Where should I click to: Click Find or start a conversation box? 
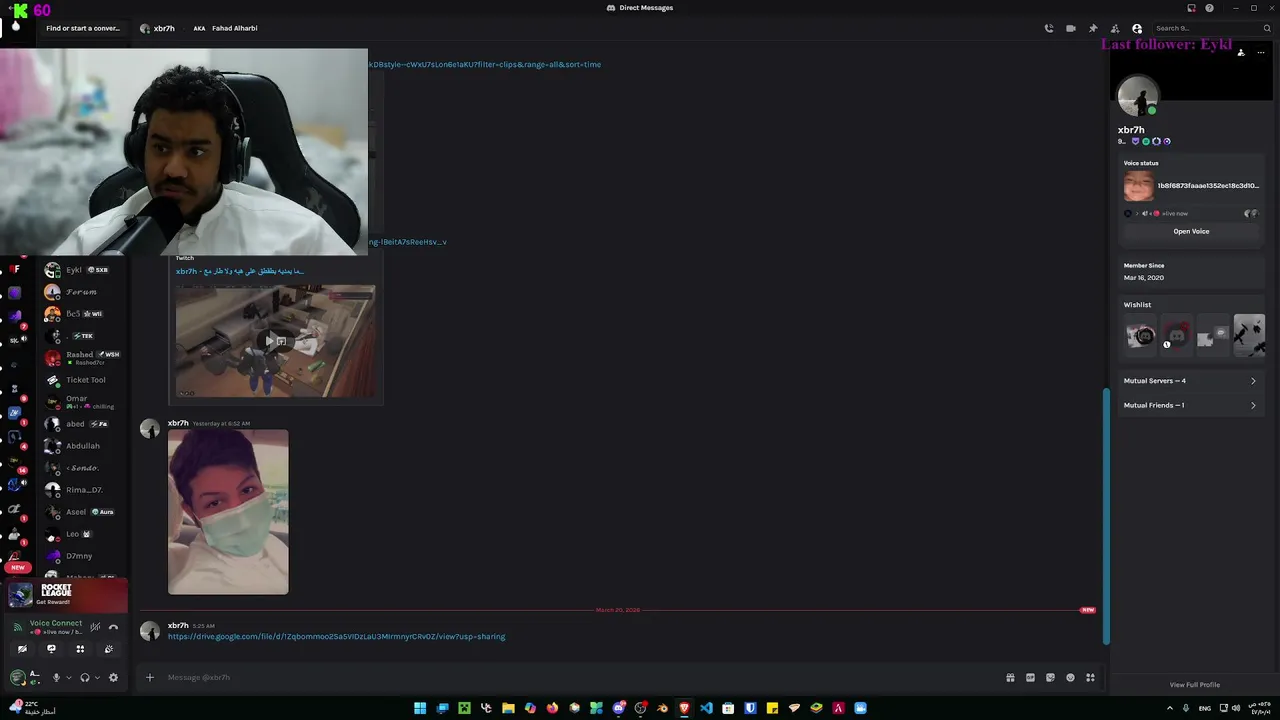83,28
